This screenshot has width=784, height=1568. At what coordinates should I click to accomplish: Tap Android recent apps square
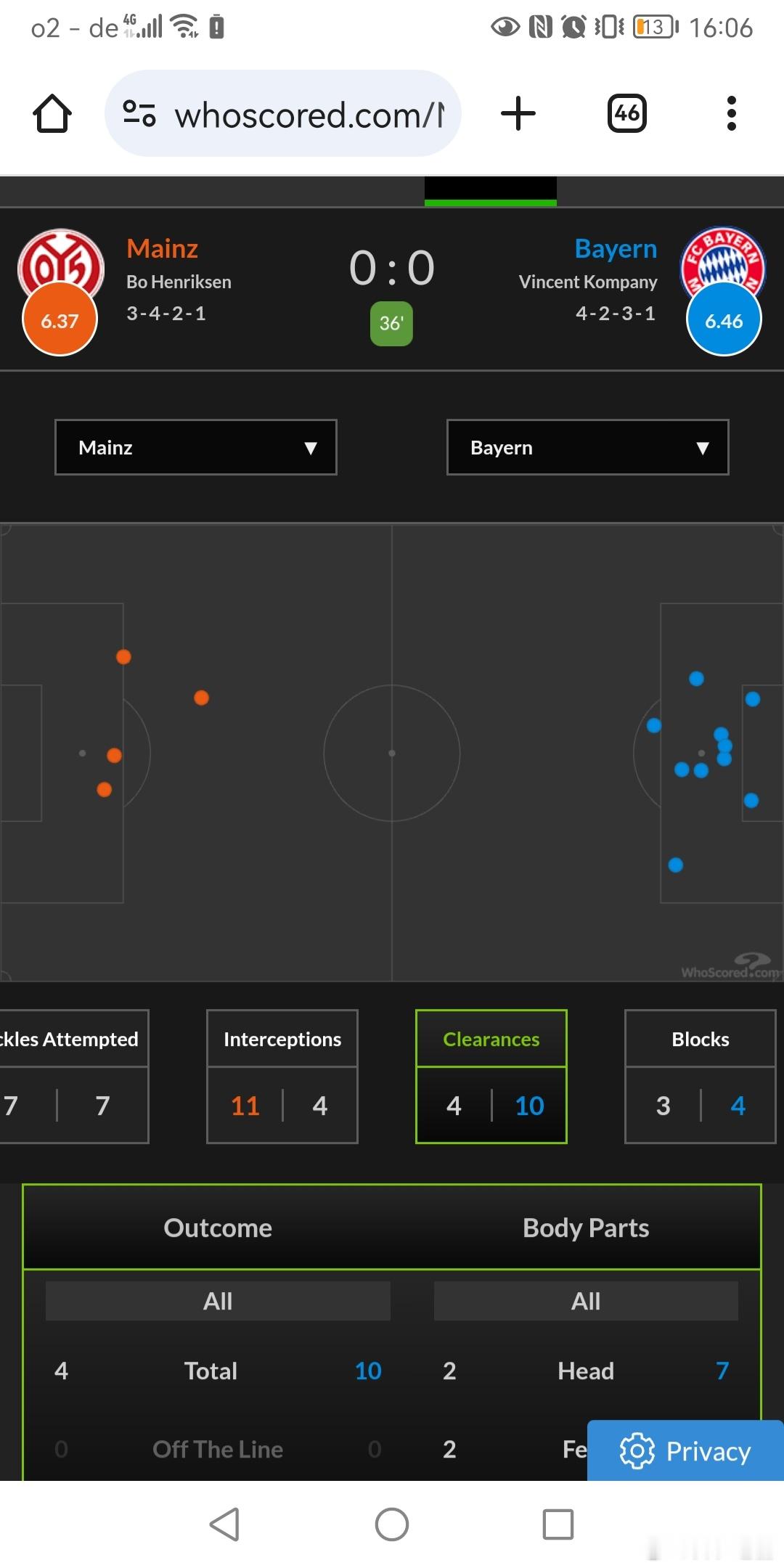tap(558, 1524)
